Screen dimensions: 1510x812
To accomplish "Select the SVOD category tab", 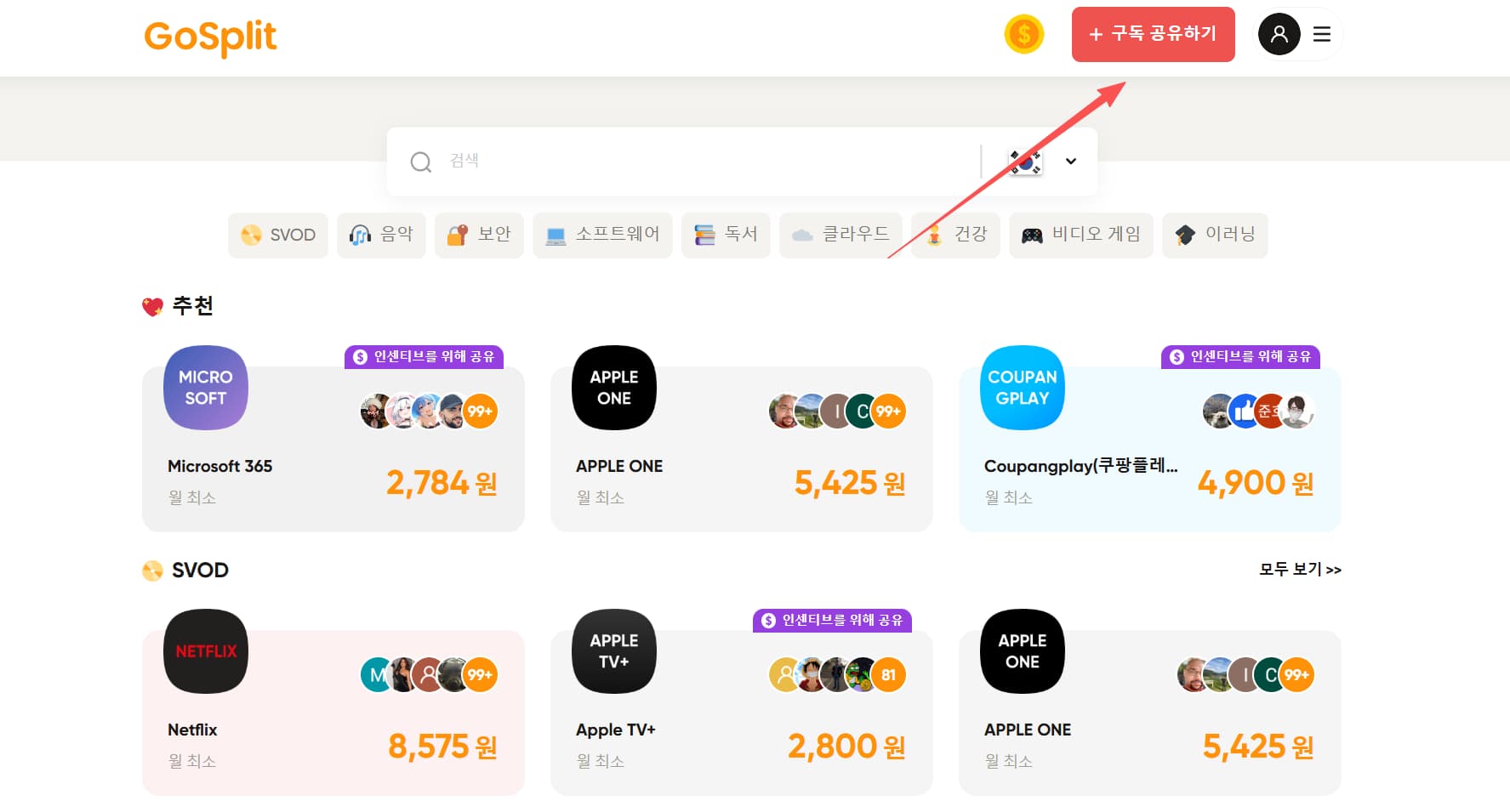I will point(278,235).
